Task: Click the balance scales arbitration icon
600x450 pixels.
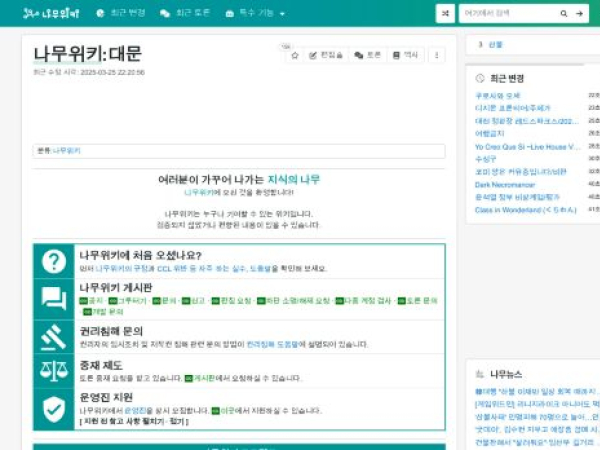Action: coord(54,371)
